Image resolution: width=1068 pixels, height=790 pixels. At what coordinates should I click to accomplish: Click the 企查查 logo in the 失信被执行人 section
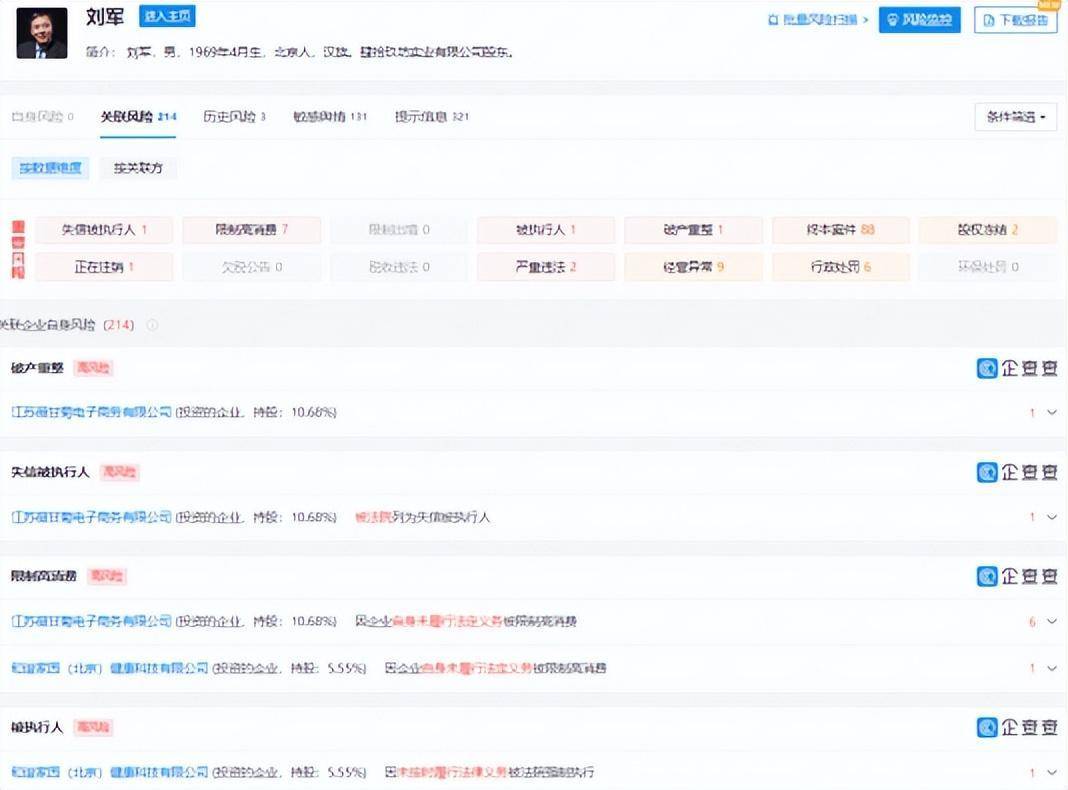pyautogui.click(x=1017, y=472)
